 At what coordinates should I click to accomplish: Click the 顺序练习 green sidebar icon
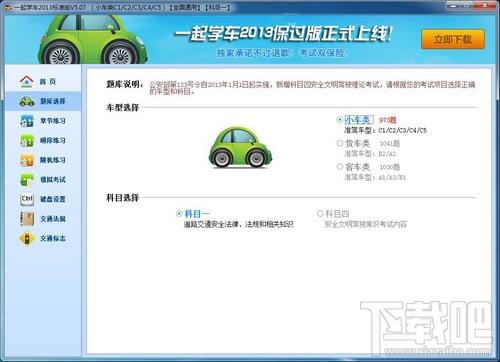tap(27, 140)
